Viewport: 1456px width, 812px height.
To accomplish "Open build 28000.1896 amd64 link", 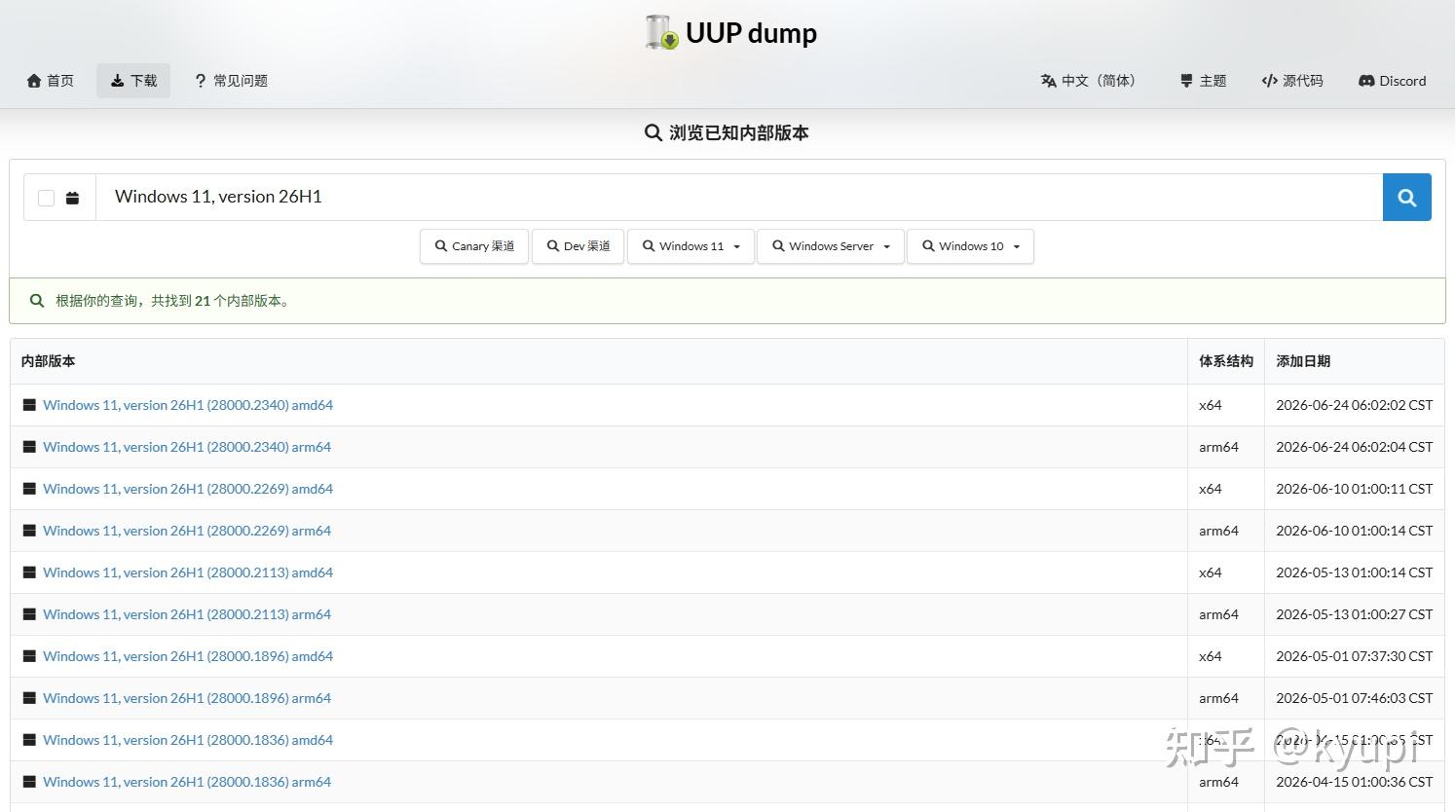I will click(188, 656).
